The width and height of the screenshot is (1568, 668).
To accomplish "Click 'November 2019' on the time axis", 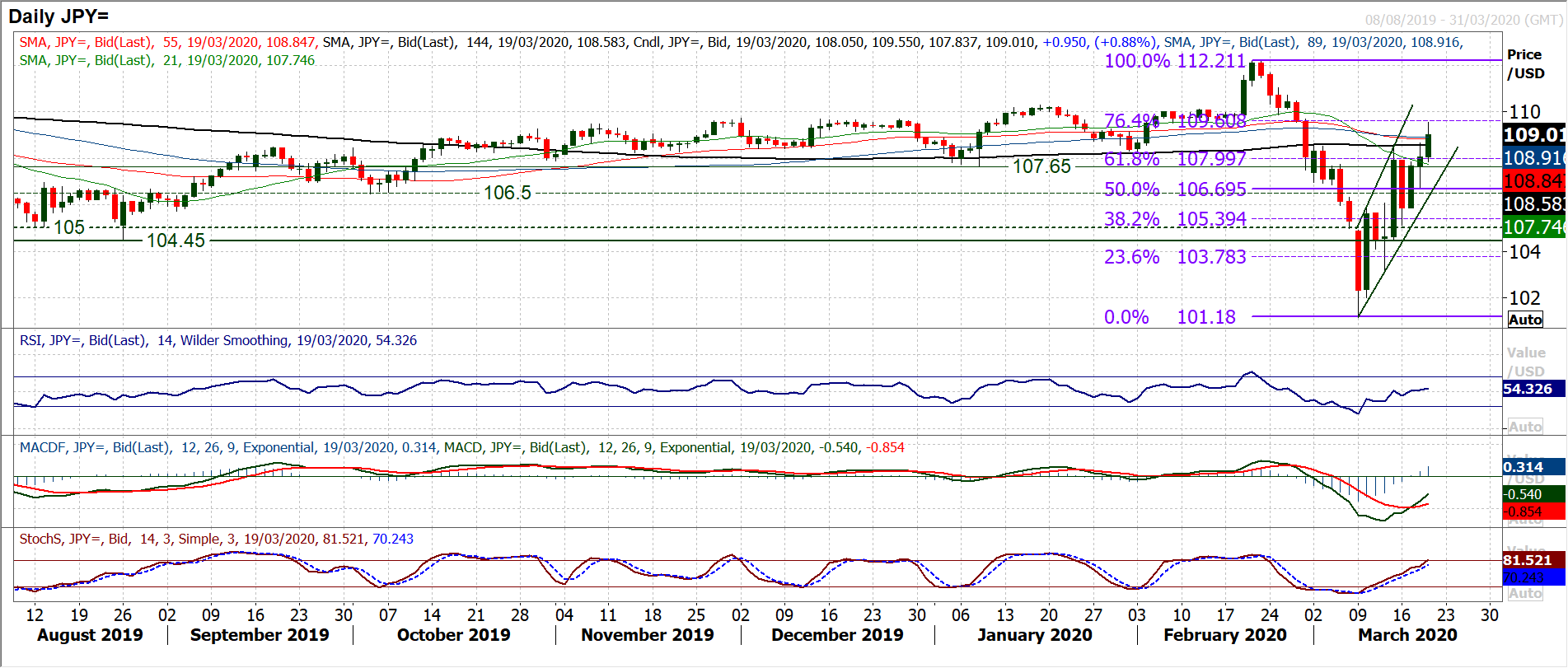I will [x=648, y=635].
